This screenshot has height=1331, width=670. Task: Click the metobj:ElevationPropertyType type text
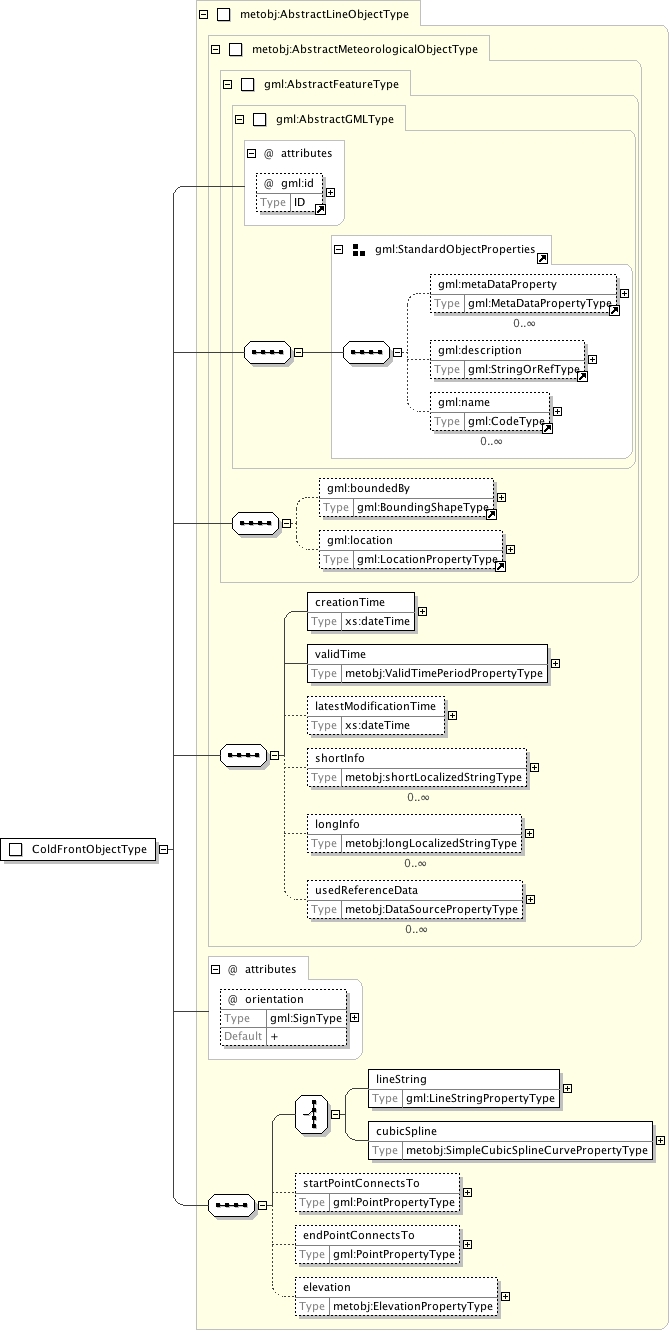(413, 1306)
